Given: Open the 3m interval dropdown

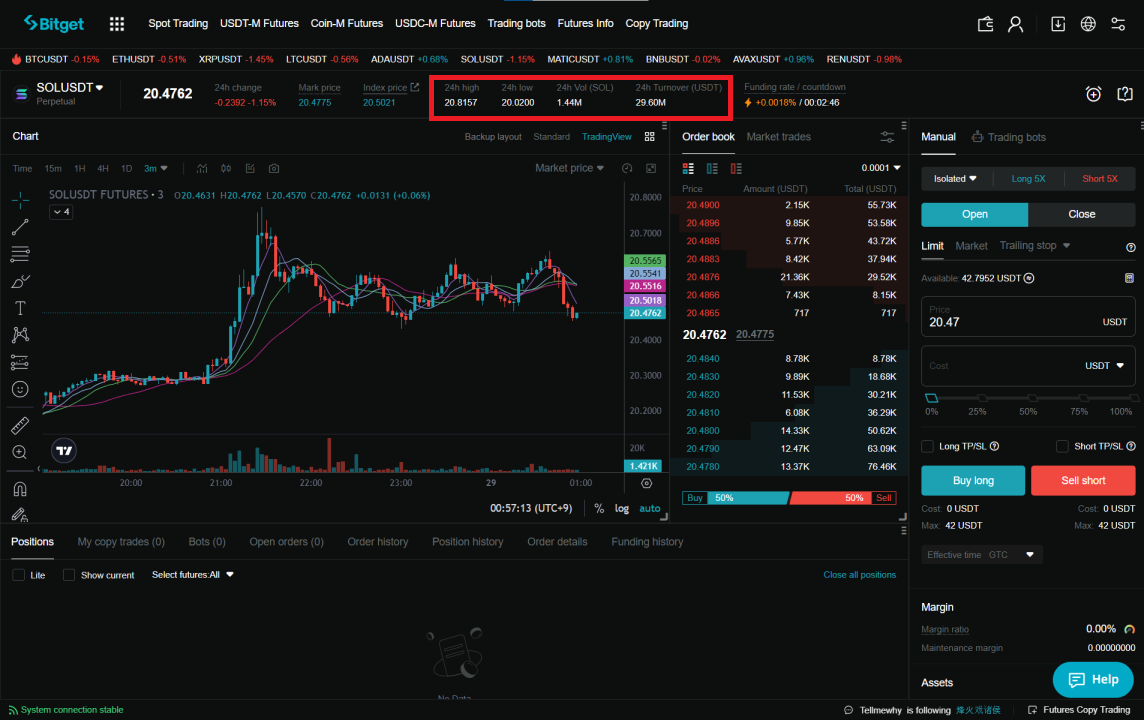Looking at the screenshot, I should [155, 169].
